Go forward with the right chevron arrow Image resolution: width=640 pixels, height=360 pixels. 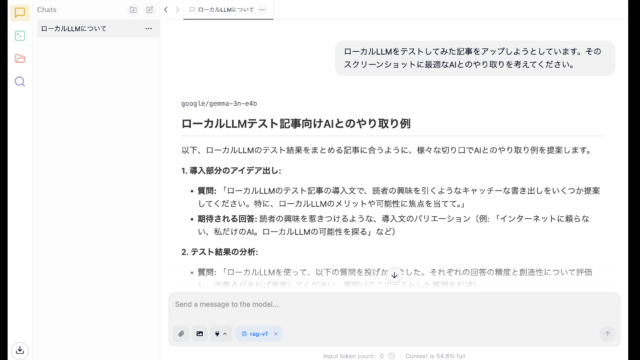pos(177,10)
